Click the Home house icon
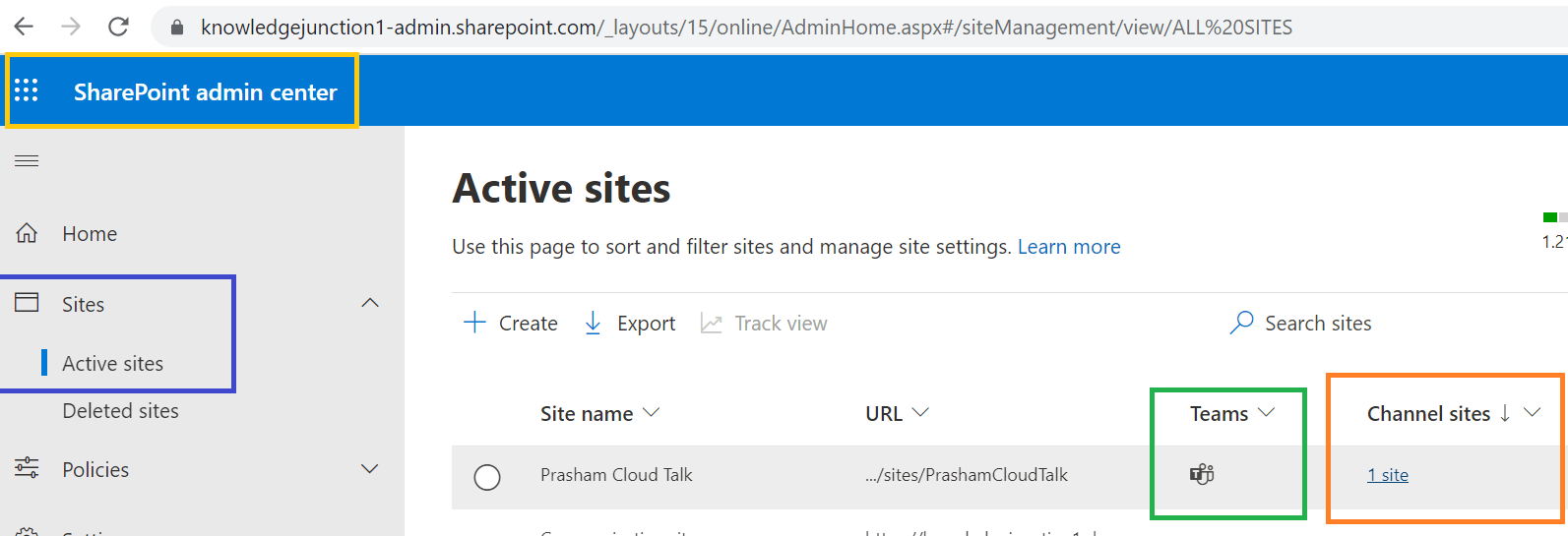This screenshot has width=1568, height=536. (27, 233)
